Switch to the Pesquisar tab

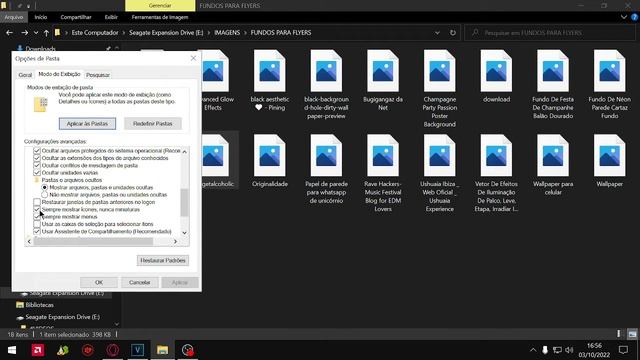98,75
